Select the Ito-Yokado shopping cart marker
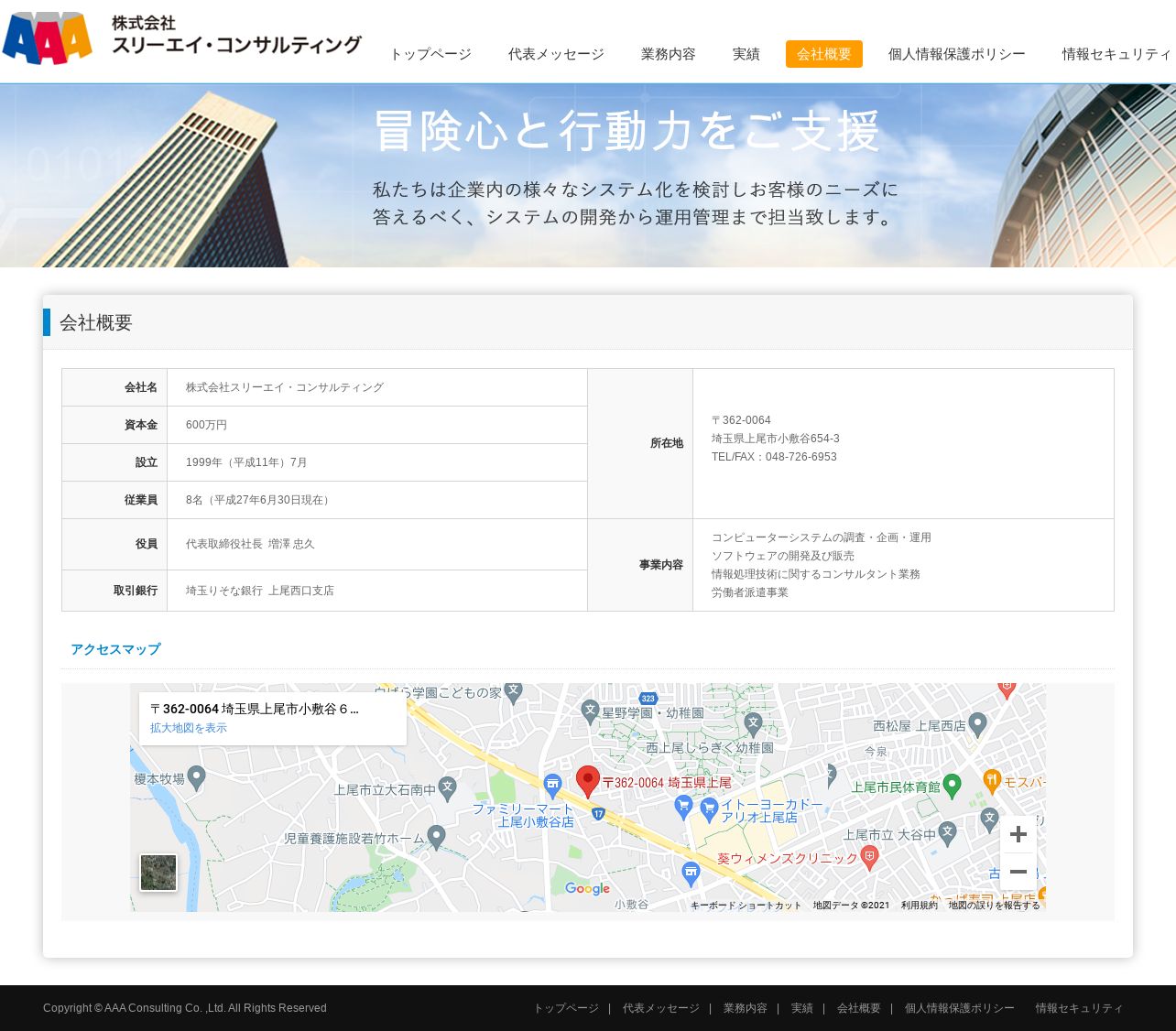 (709, 809)
